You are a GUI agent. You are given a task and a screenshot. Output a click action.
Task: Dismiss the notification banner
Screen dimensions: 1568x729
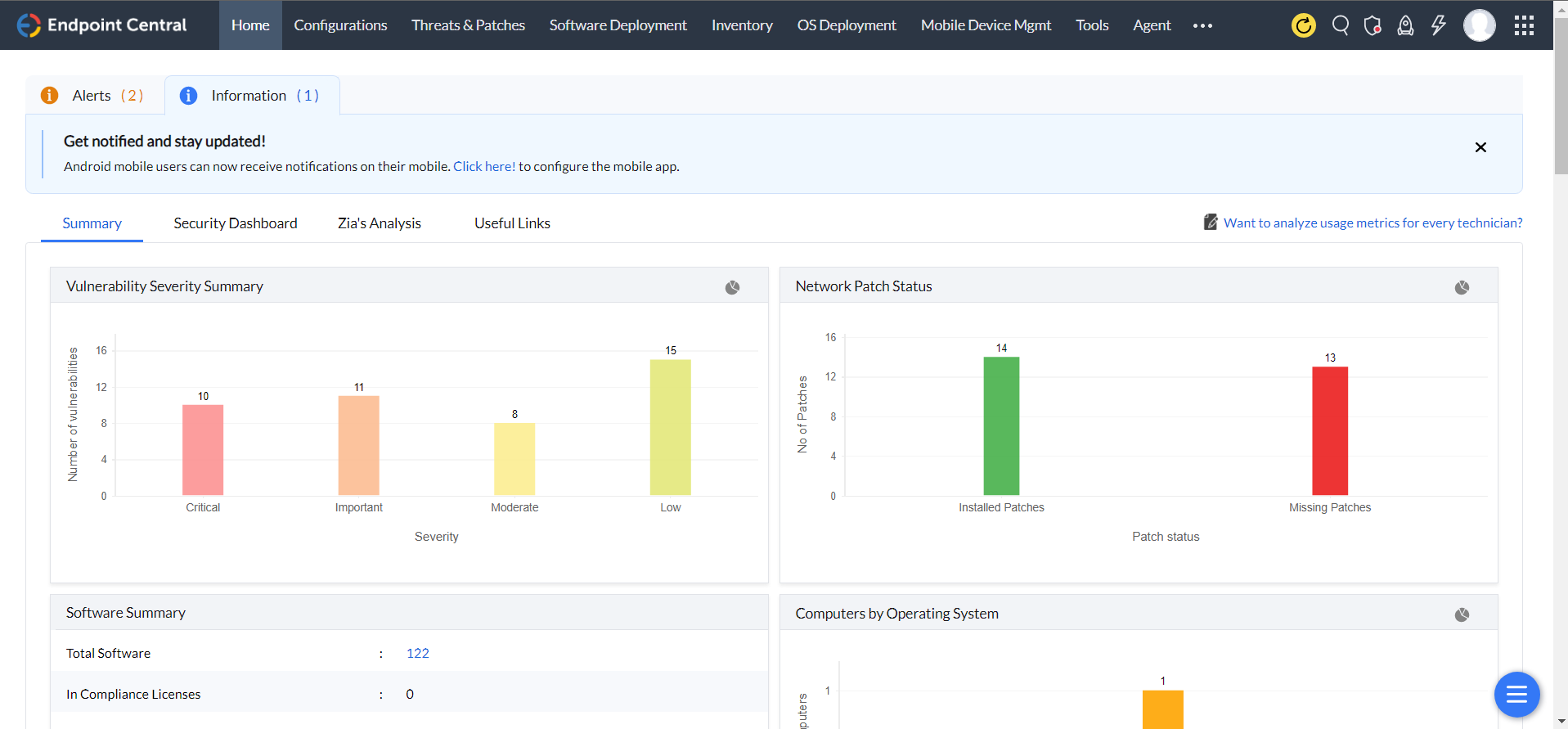(x=1480, y=147)
